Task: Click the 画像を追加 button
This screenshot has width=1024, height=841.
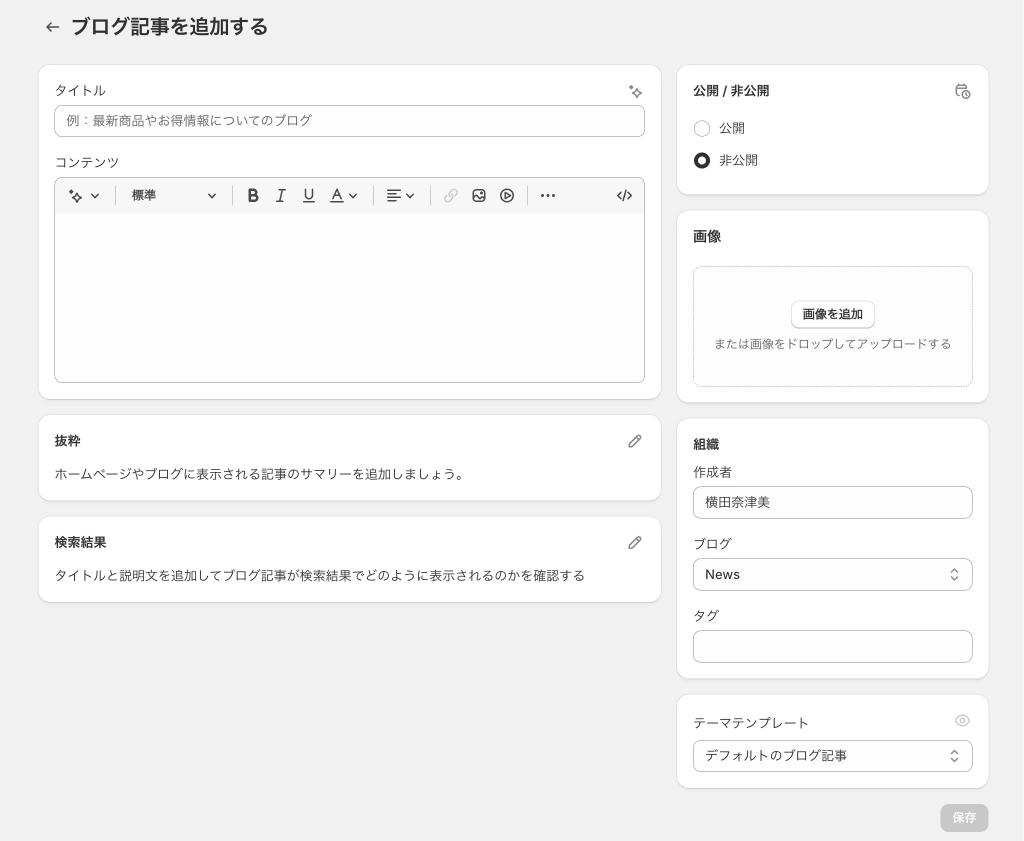Action: tap(832, 314)
